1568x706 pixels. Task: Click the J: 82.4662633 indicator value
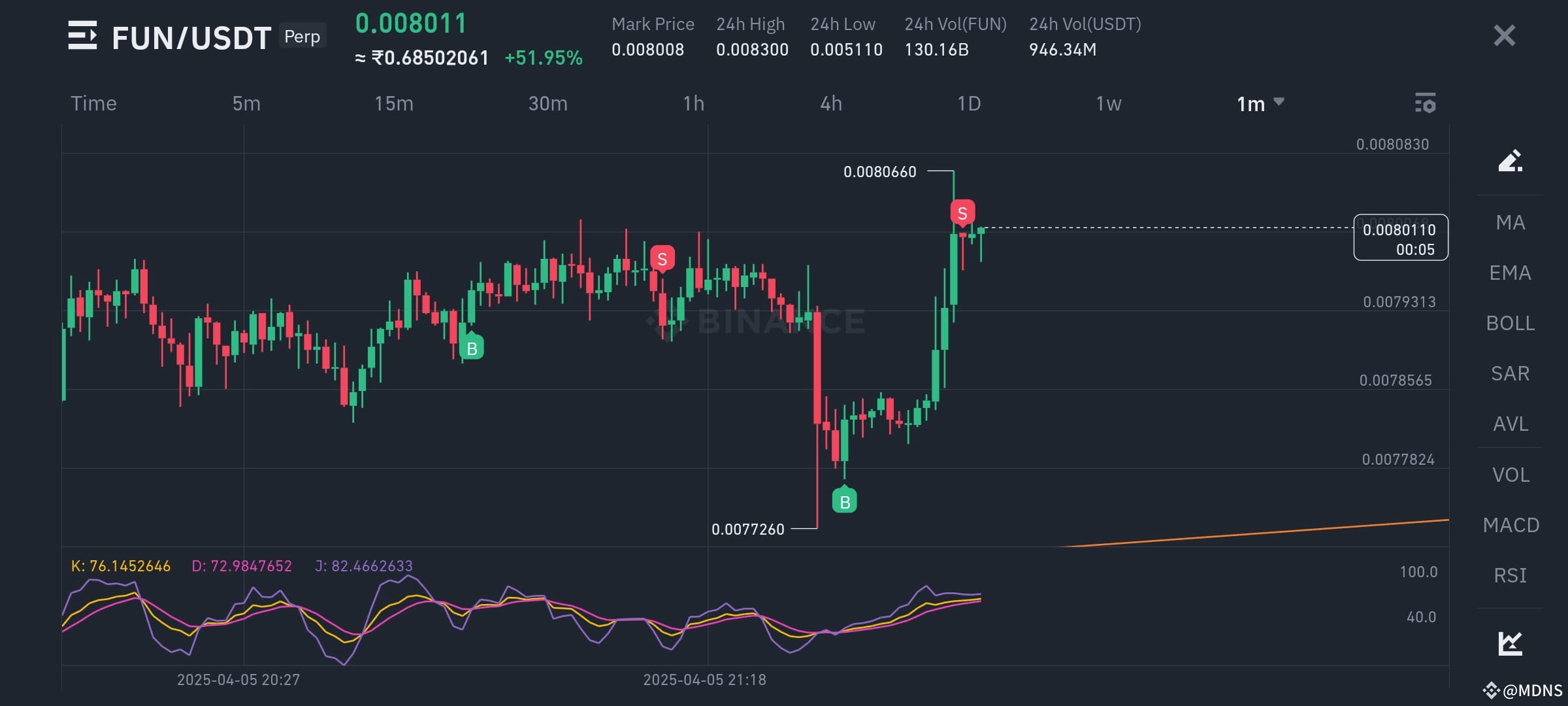pos(363,566)
